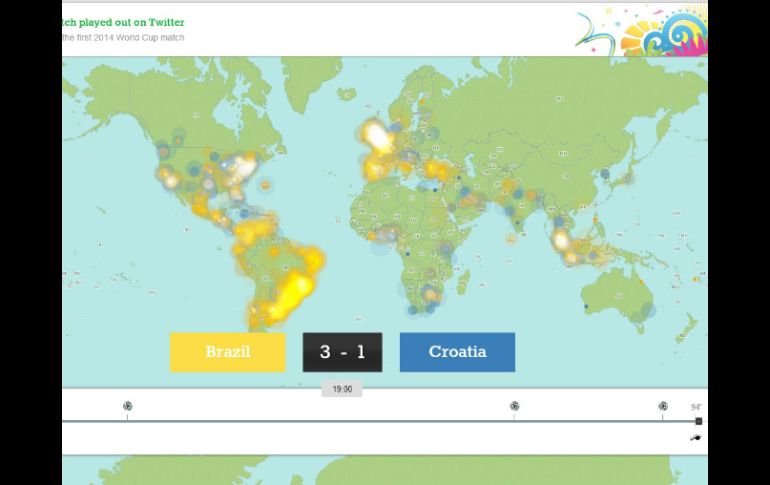Screen dimensions: 770x485
Task: Click the 3 - 1 score box
Action: pyautogui.click(x=342, y=352)
